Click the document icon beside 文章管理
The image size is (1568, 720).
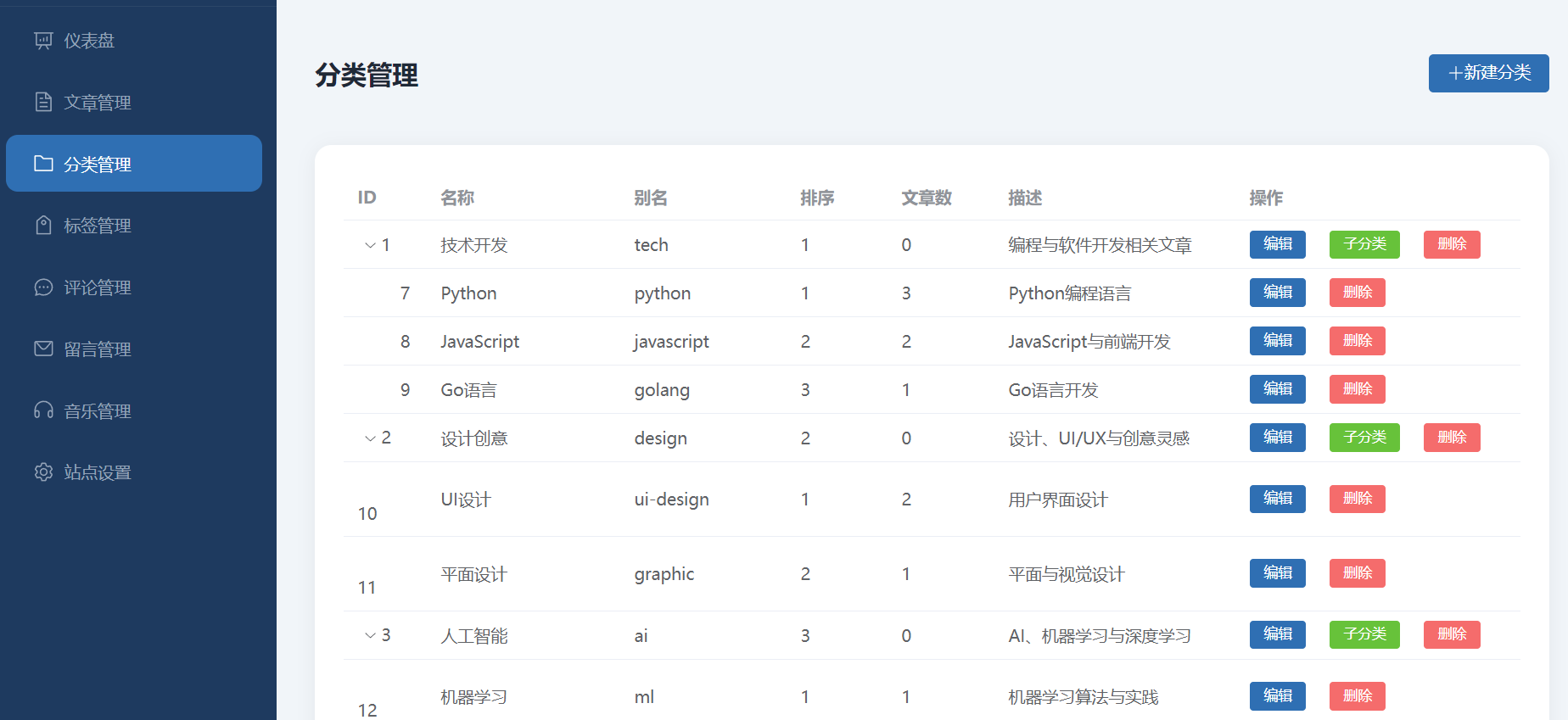(x=43, y=103)
